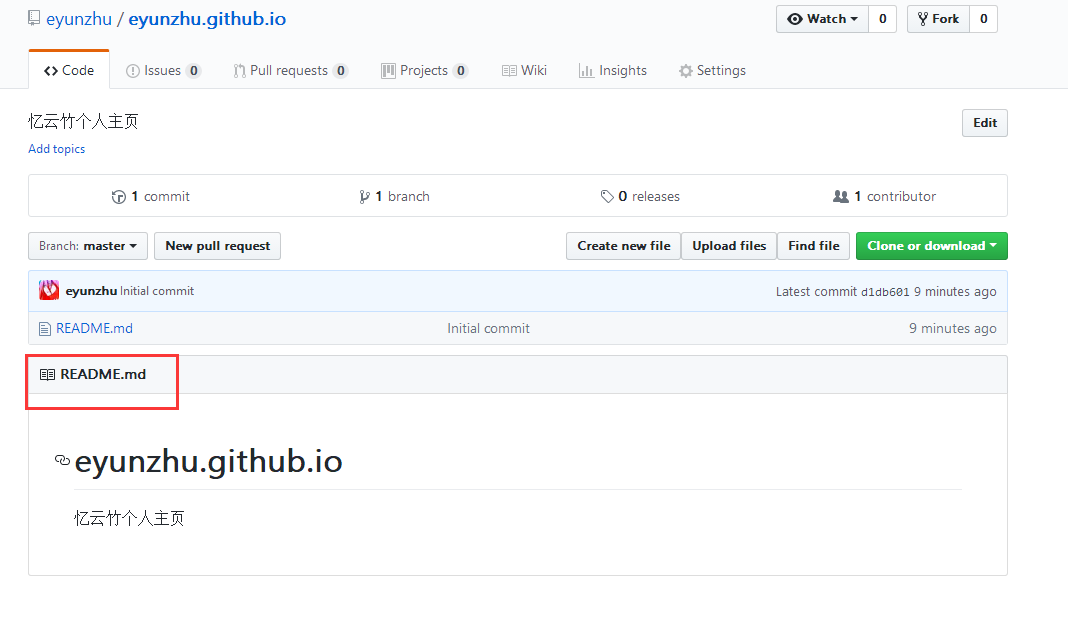1068x617 pixels.
Task: Click the Settings tab gear icon
Action: pos(685,71)
